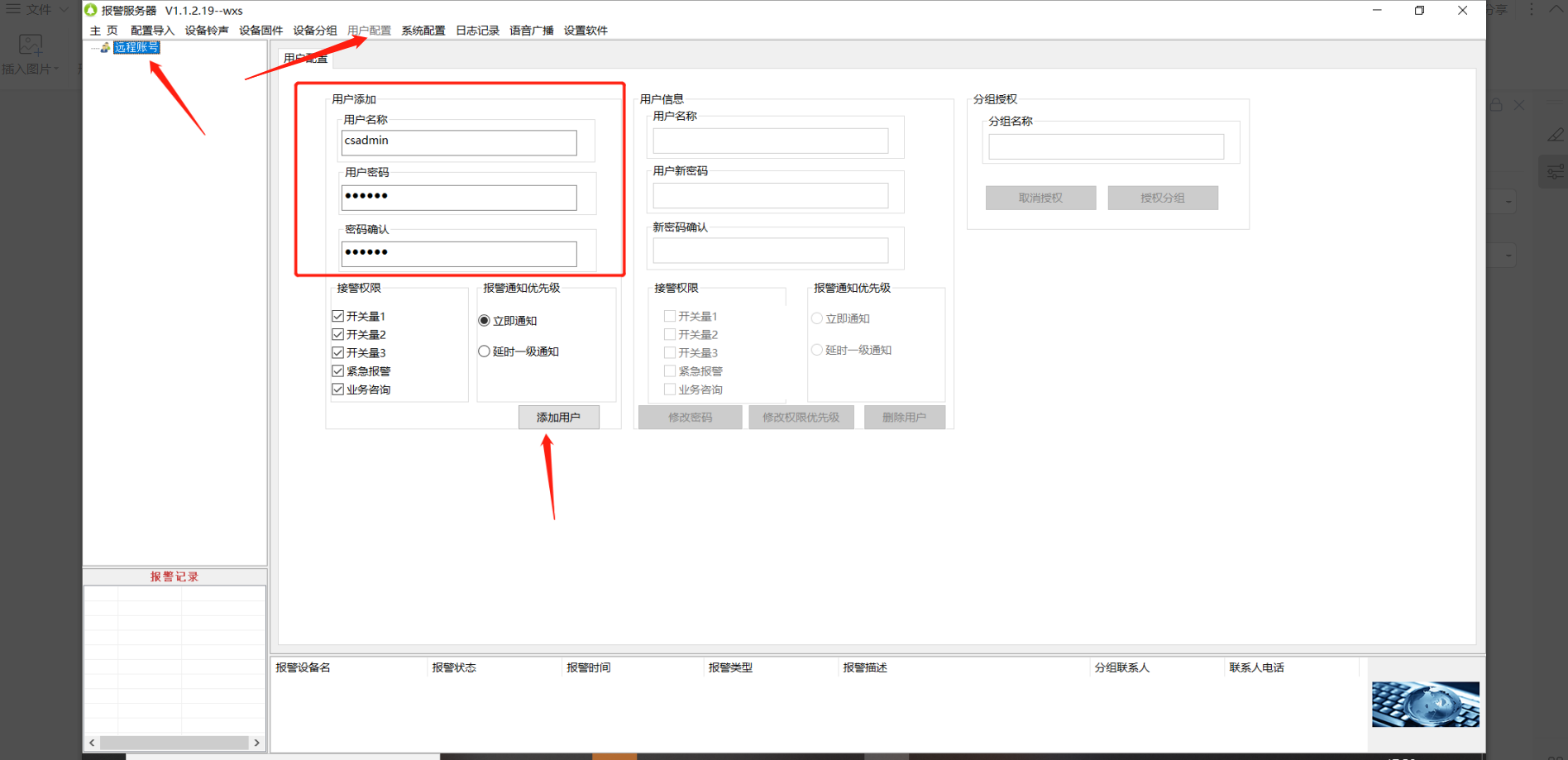Uncheck the 开关量1 checkbox under user add
The height and width of the screenshot is (760, 1568).
pos(337,316)
